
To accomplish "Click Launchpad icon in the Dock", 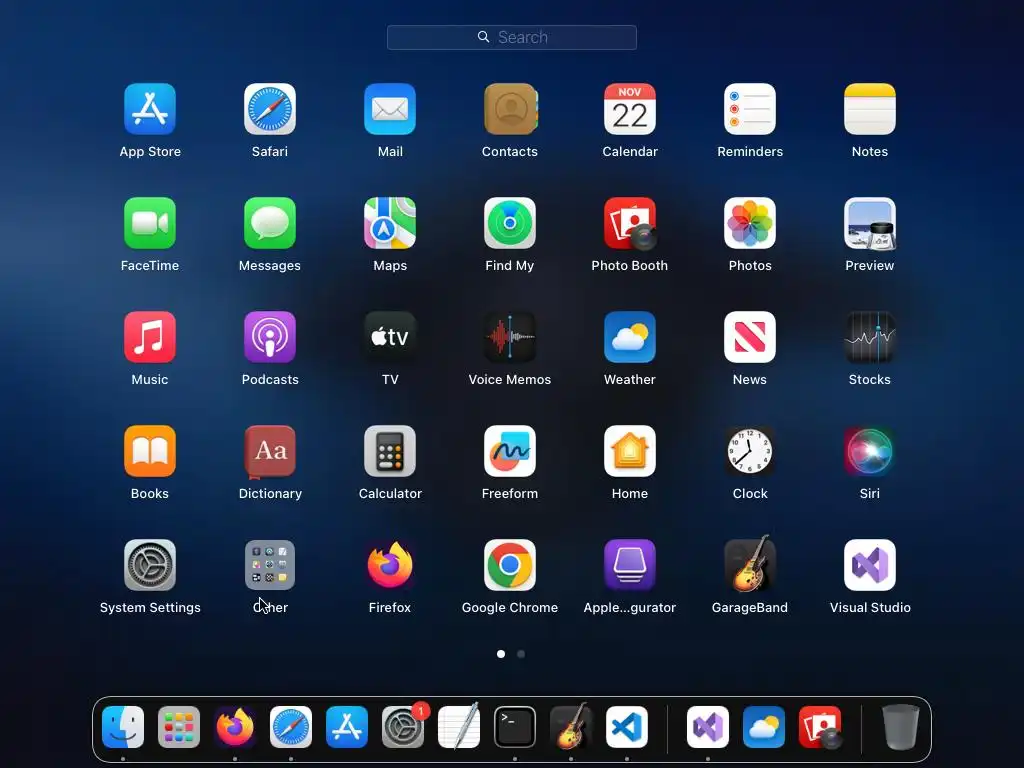I will click(x=179, y=727).
